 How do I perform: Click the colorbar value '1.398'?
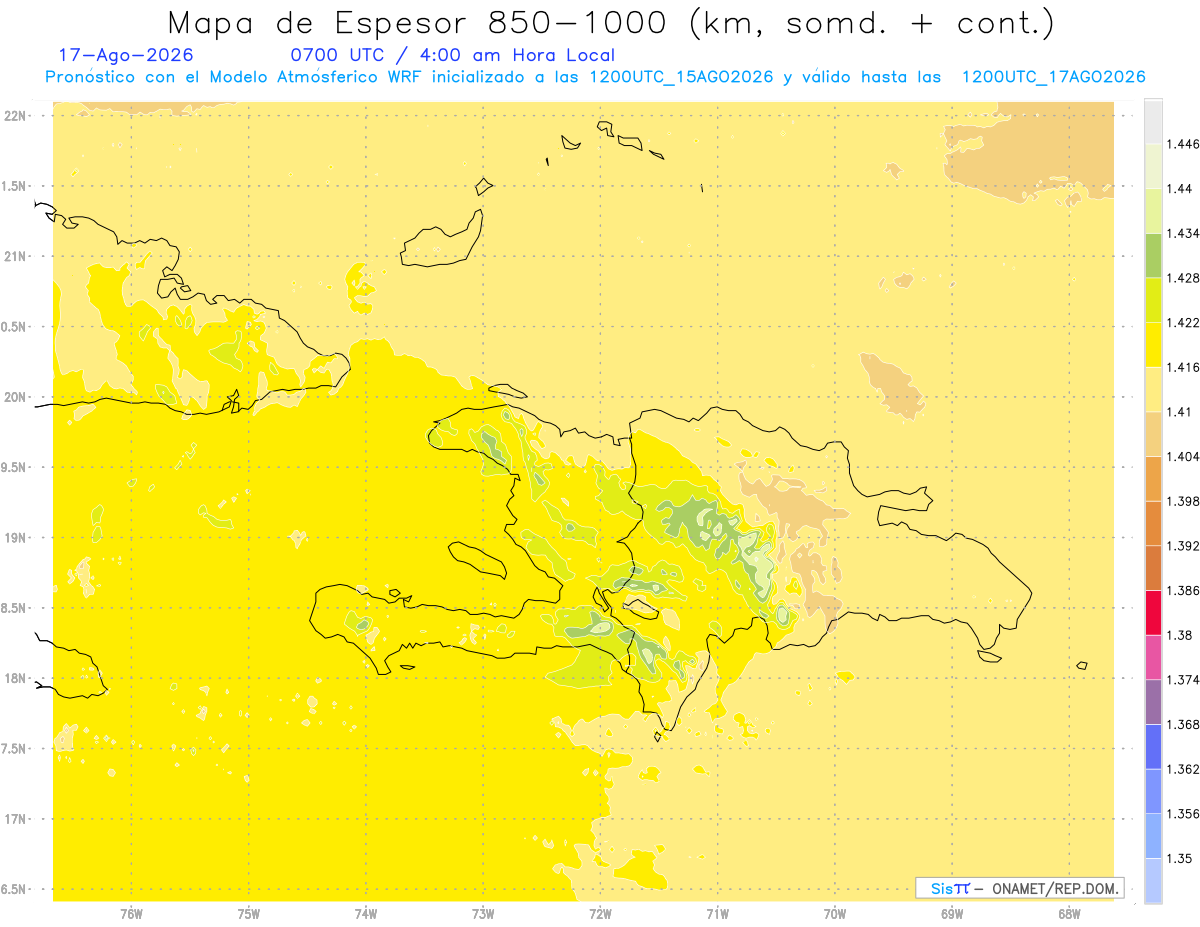pyautogui.click(x=1182, y=501)
